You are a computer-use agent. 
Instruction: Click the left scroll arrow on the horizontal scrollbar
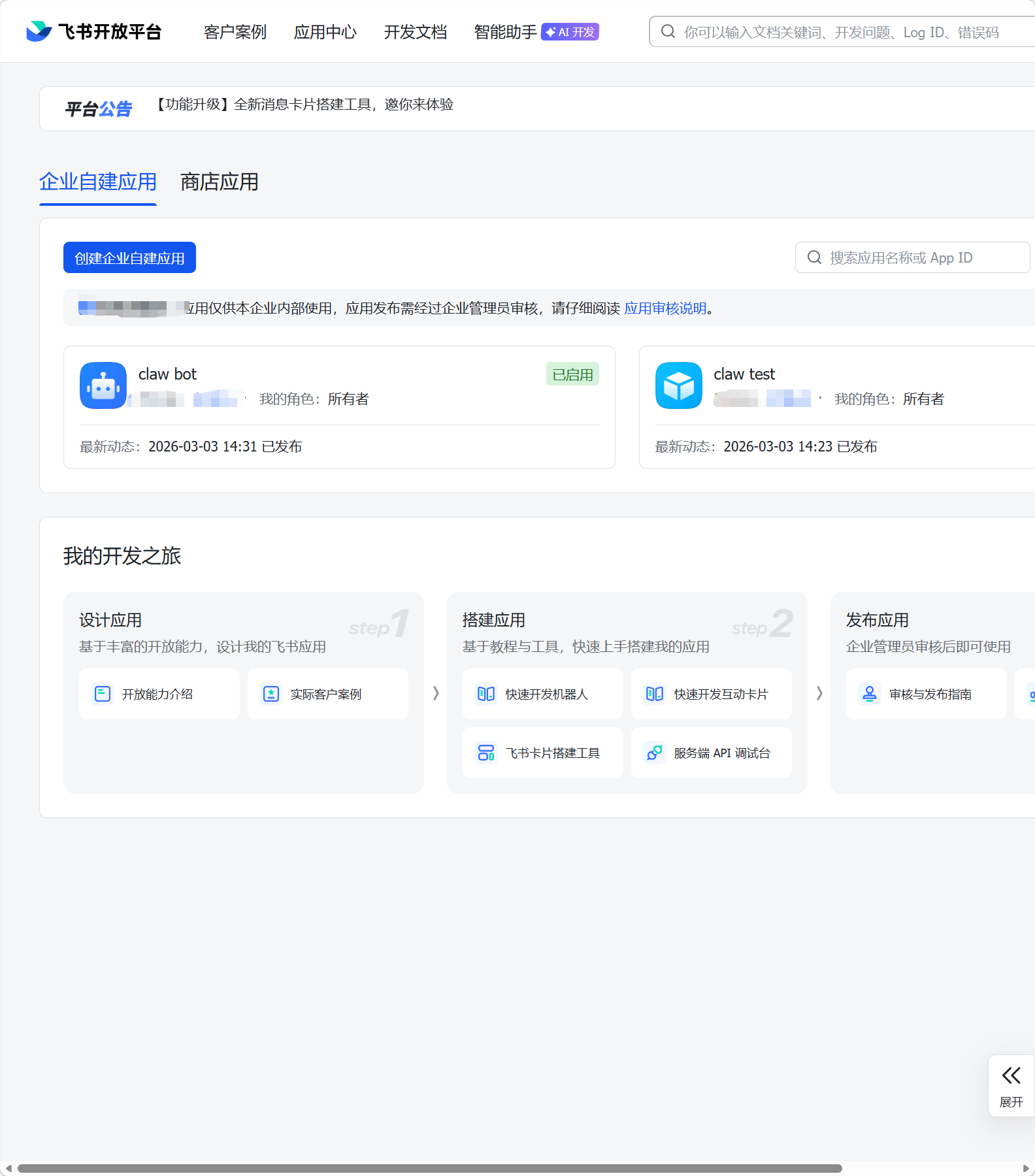point(8,1168)
